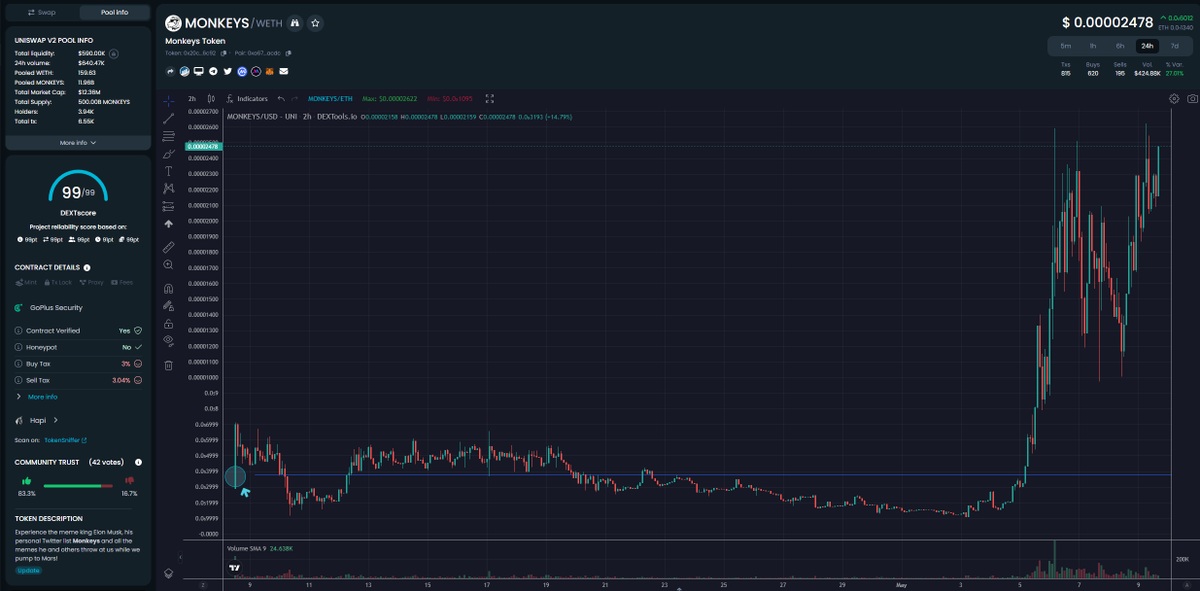Activate the chart zoom-in tool
The height and width of the screenshot is (591, 1200).
pyautogui.click(x=168, y=264)
